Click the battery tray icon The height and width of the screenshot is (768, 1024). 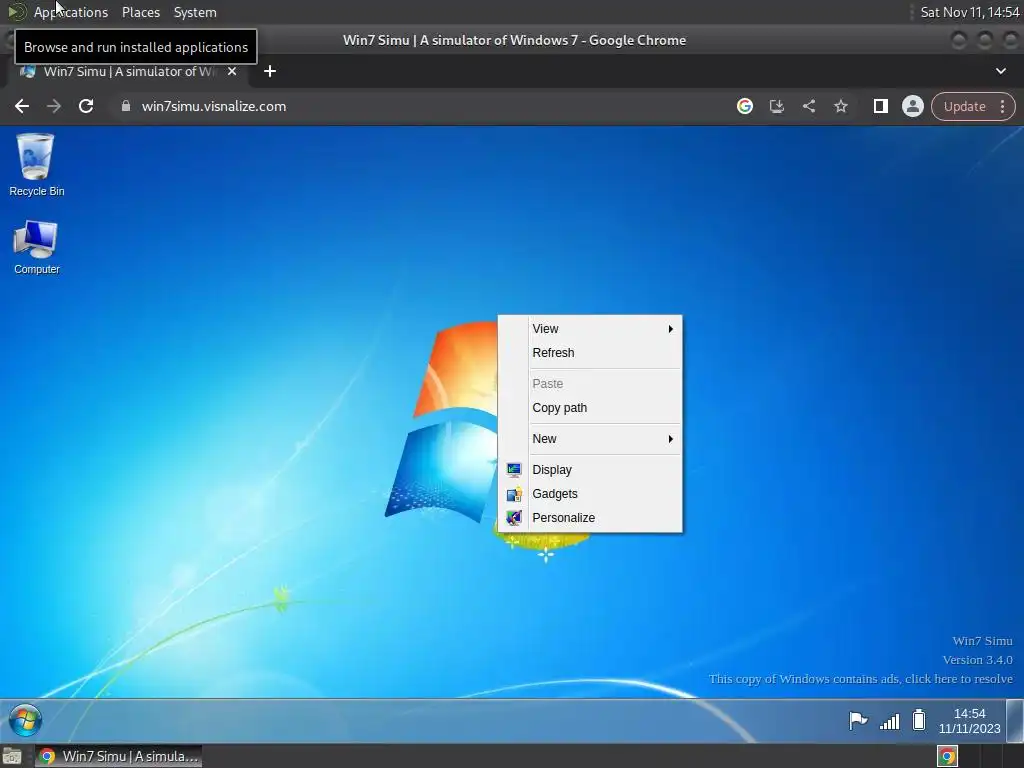tap(919, 720)
